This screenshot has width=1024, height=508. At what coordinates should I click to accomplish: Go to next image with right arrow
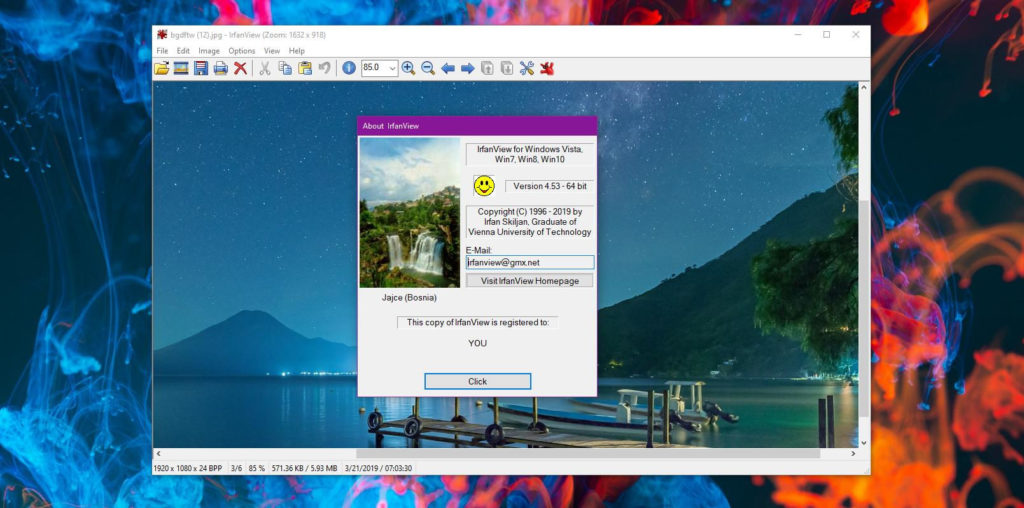(x=467, y=68)
